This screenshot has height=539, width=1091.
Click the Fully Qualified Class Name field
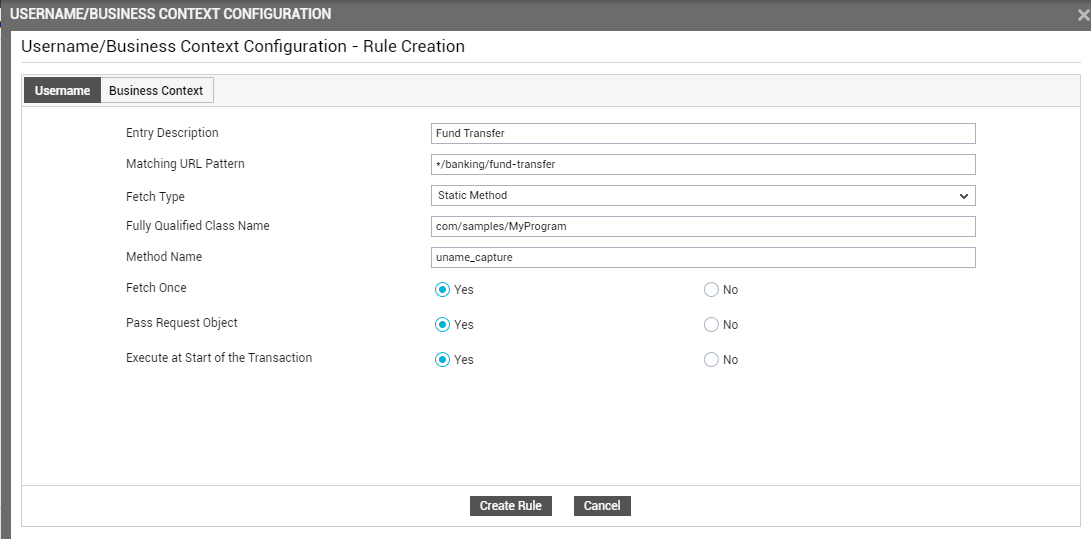tap(703, 226)
